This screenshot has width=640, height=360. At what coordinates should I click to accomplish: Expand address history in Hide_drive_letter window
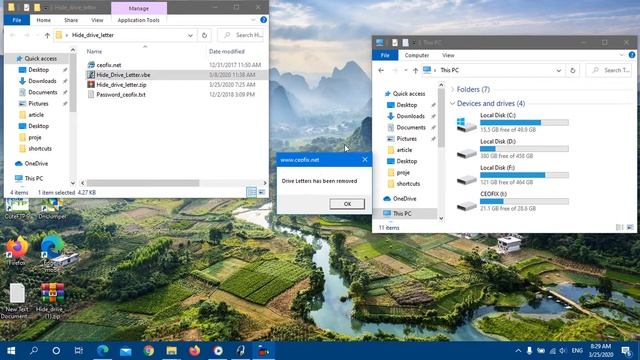point(190,36)
